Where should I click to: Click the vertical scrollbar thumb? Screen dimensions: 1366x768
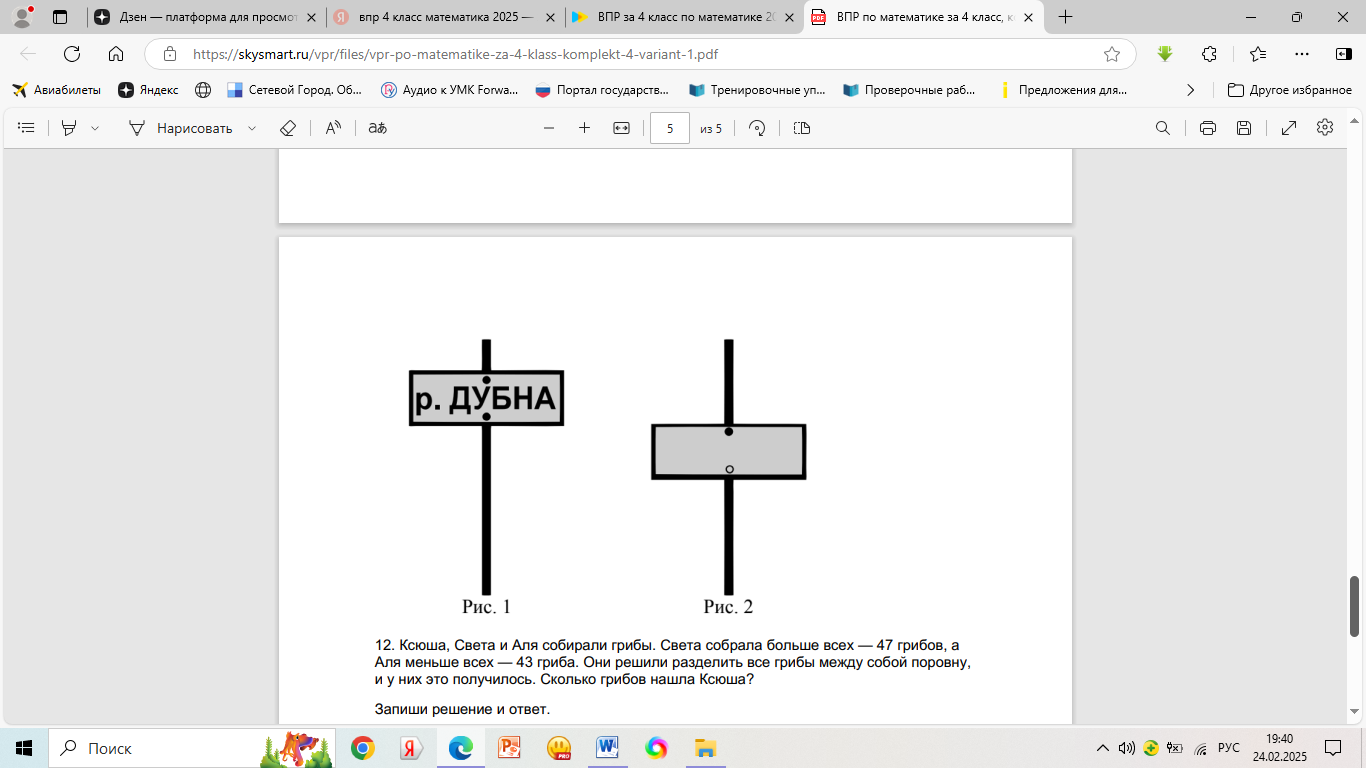coord(1355,606)
